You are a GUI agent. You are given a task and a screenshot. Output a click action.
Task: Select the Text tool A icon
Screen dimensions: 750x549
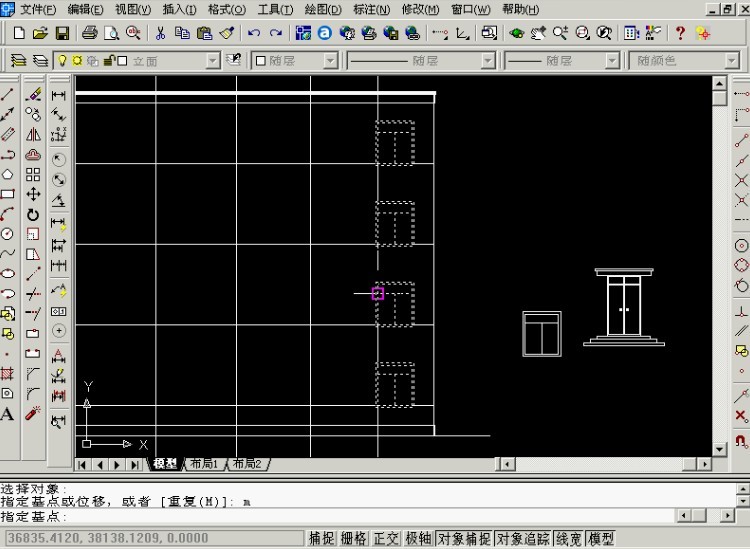click(7, 414)
